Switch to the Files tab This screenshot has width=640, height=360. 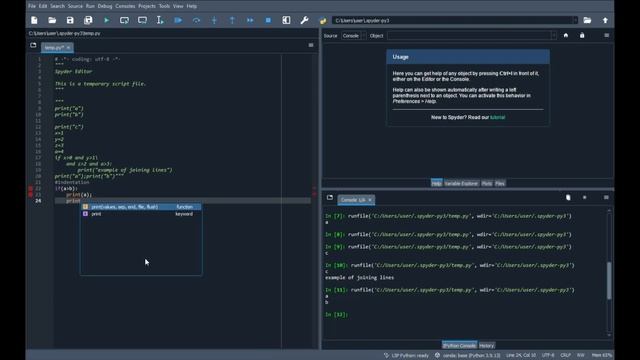coord(500,184)
